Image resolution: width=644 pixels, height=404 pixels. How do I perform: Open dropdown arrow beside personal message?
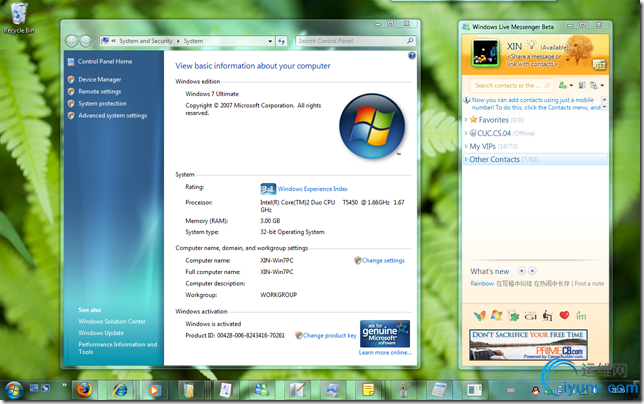point(568,60)
